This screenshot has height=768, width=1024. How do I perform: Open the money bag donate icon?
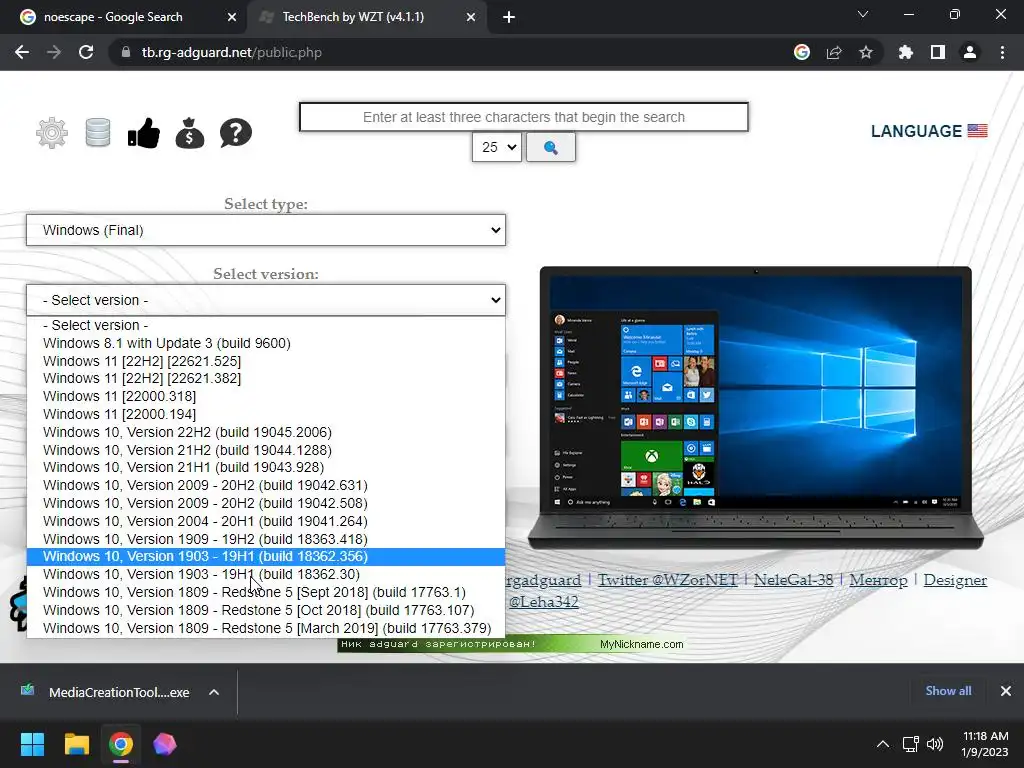(x=190, y=133)
